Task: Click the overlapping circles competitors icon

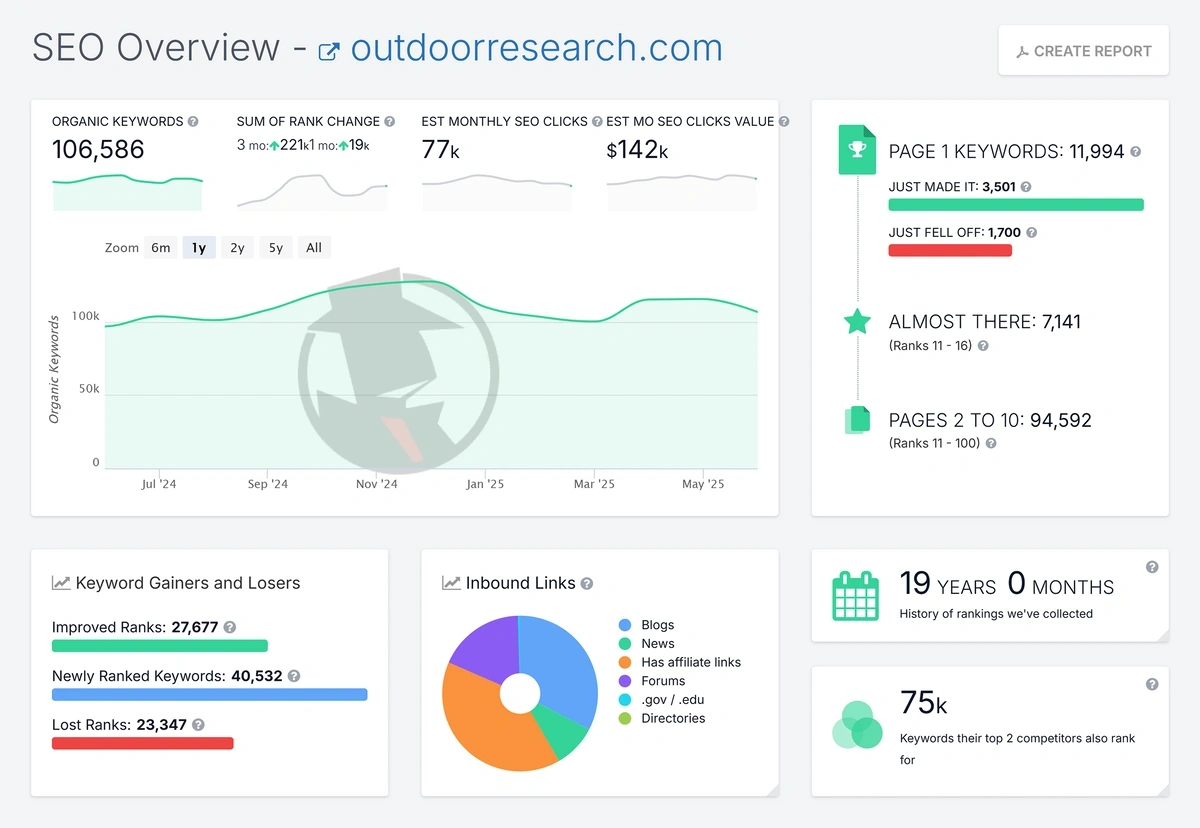Action: pos(857,725)
